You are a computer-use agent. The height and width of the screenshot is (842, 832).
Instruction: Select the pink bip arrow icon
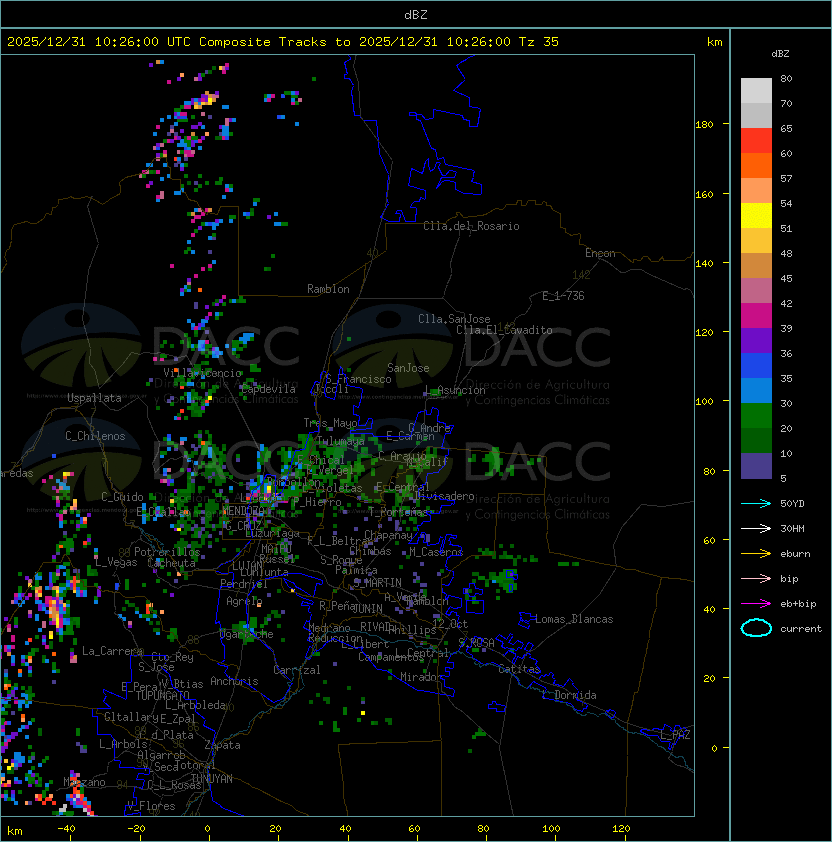[756, 578]
